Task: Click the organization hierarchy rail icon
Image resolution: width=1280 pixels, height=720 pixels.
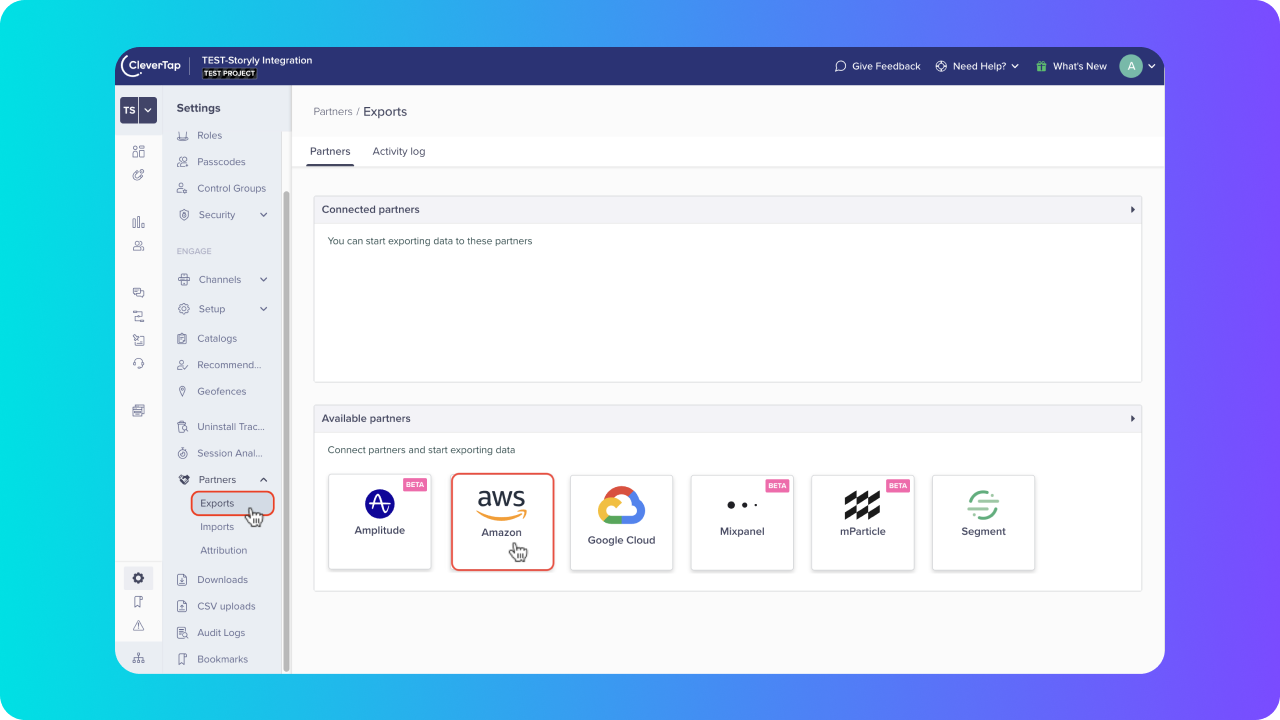Action: (138, 658)
